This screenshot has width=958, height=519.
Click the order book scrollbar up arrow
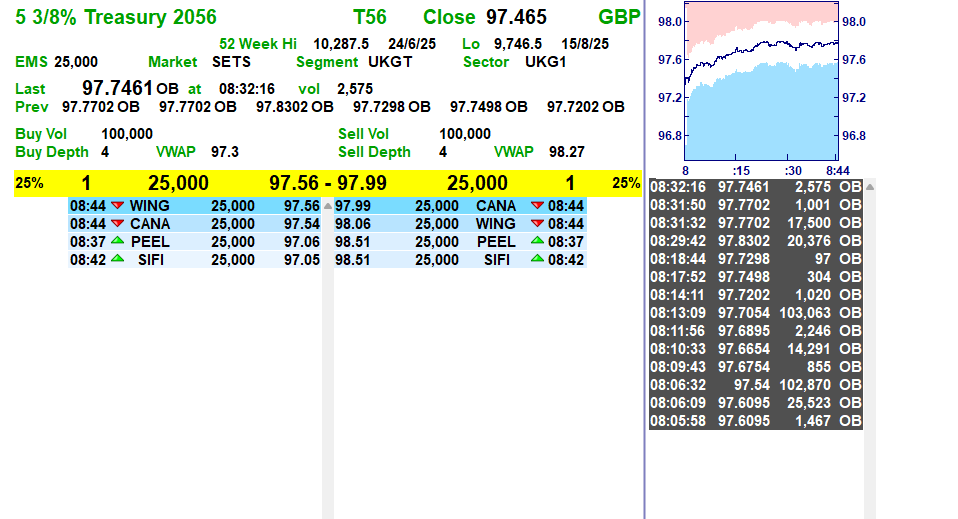[x=328, y=206]
